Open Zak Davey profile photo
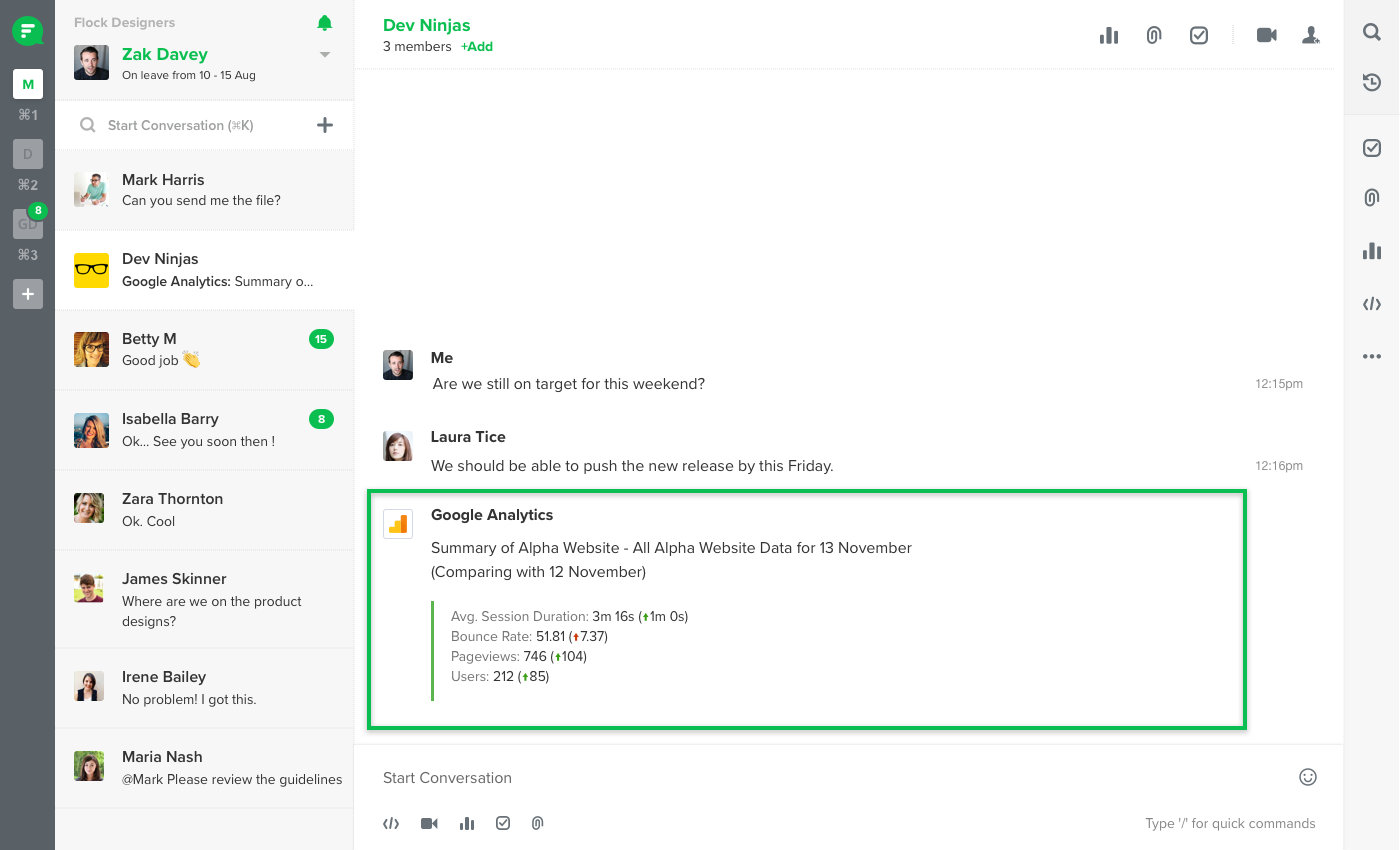 (91, 62)
